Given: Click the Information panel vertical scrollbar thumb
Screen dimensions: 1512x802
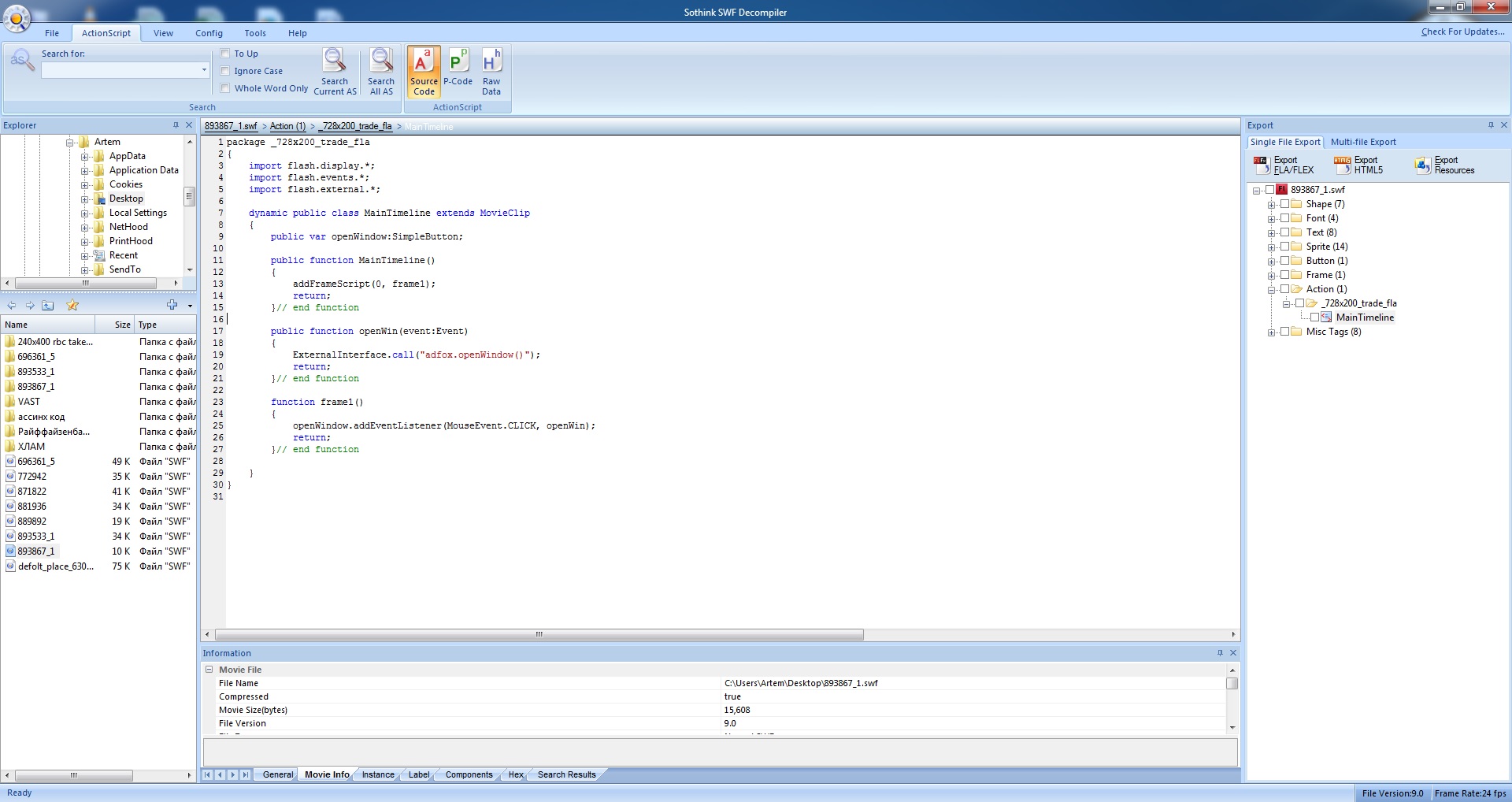Looking at the screenshot, I should pos(1232,683).
